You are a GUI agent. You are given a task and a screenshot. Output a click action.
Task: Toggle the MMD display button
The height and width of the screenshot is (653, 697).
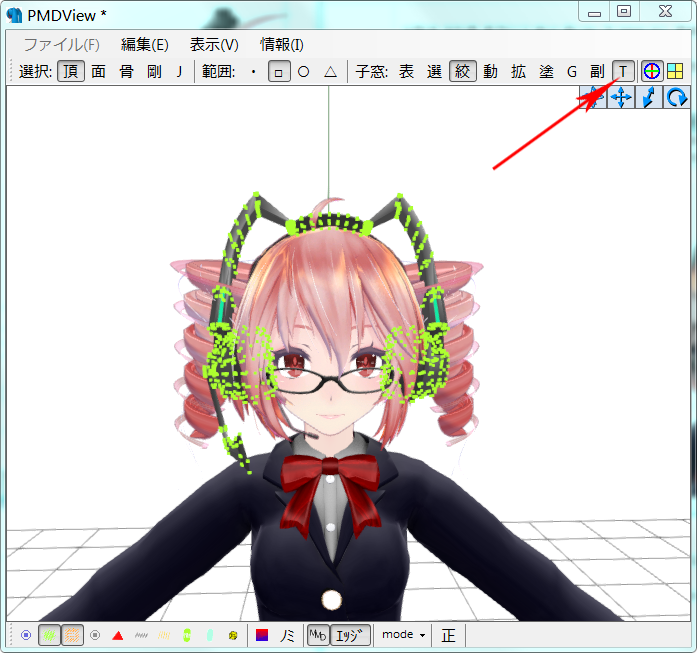(x=318, y=635)
